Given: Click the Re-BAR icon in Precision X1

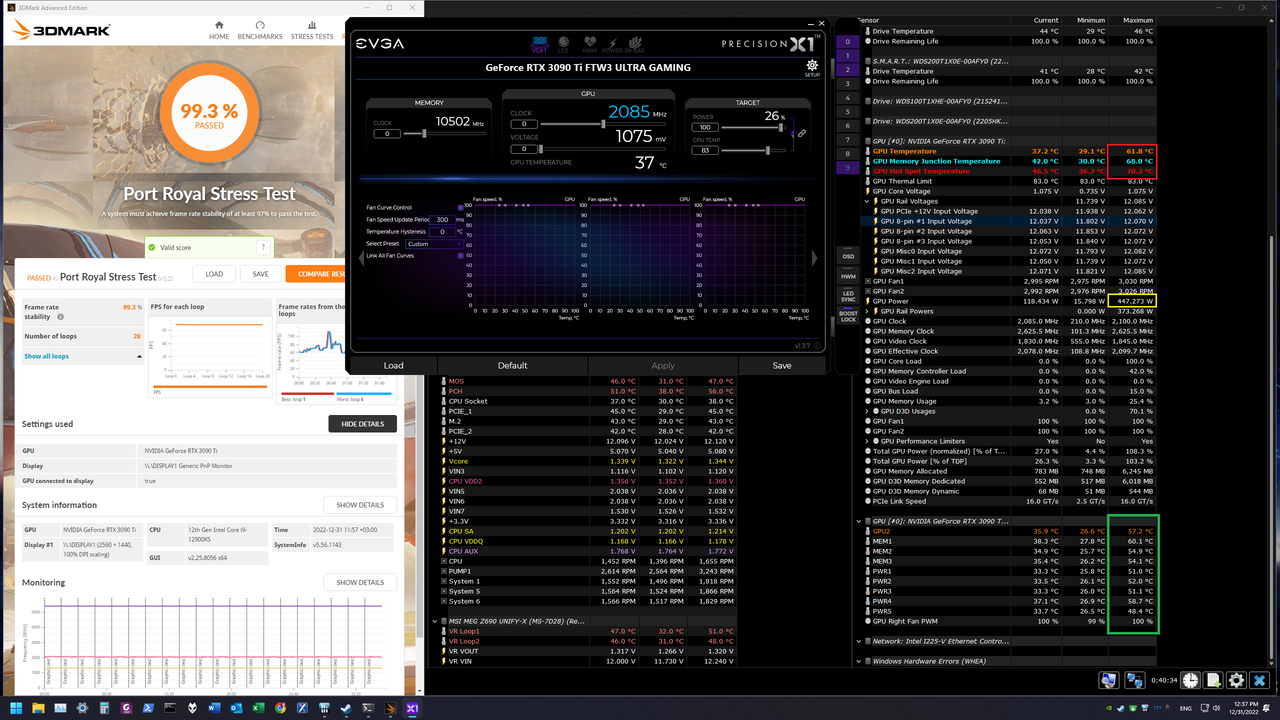Looking at the screenshot, I should point(635,45).
